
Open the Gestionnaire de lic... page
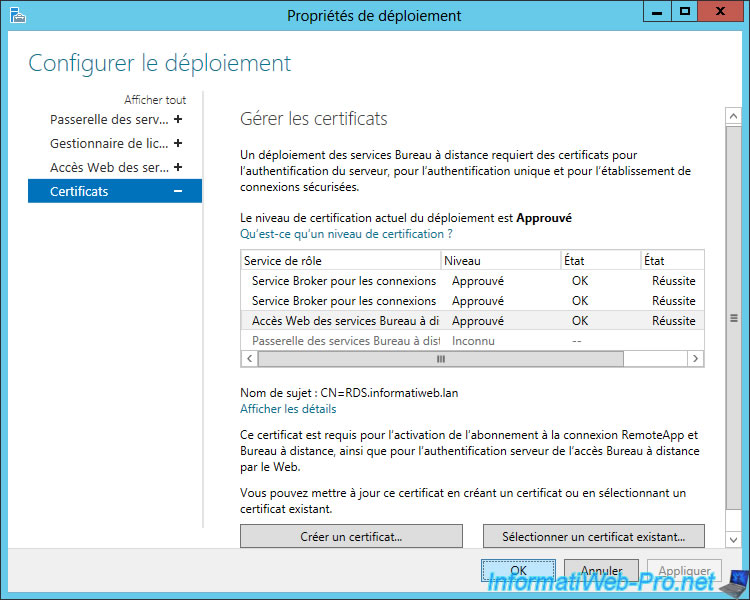click(x=109, y=143)
